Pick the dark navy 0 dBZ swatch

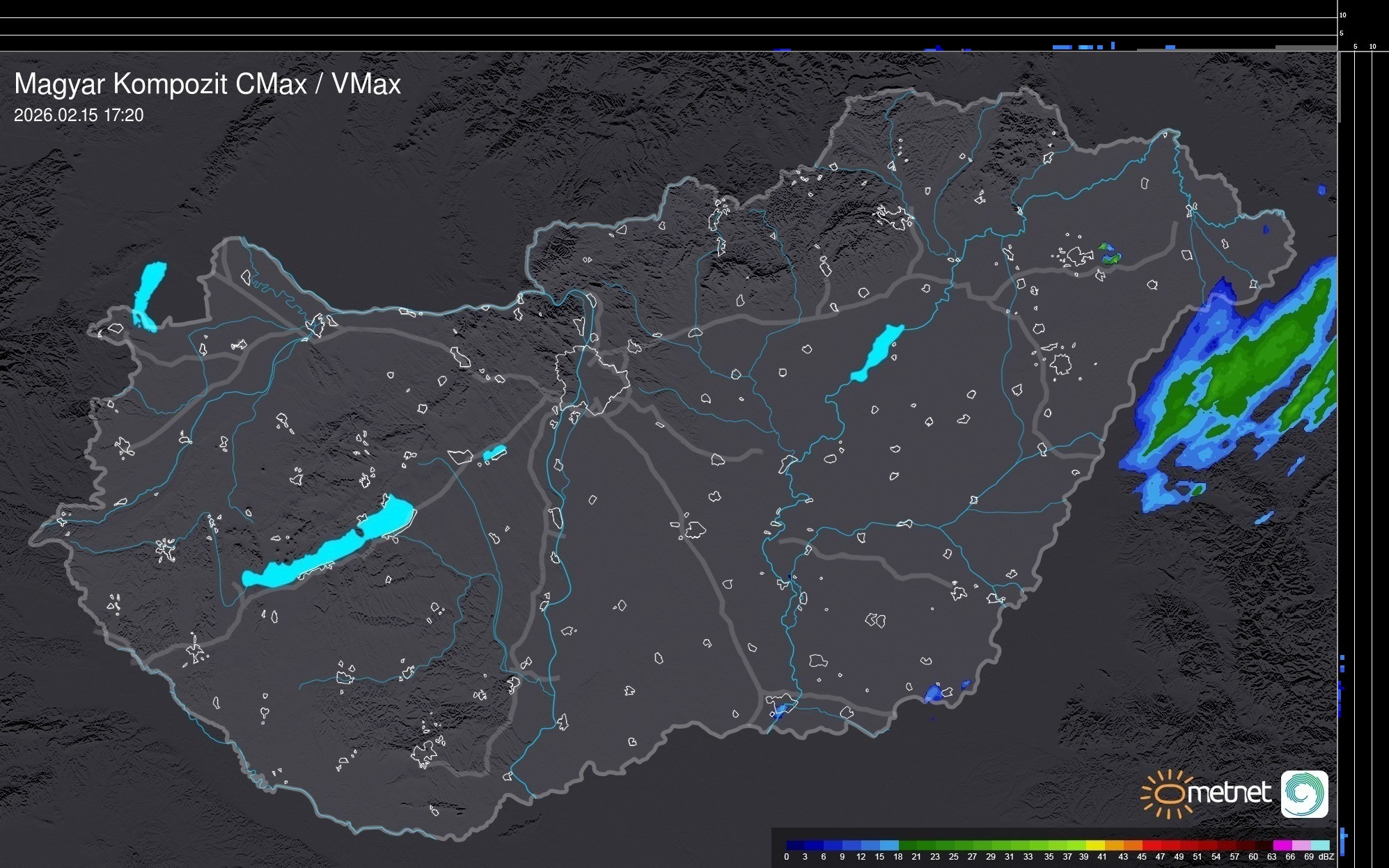[796, 845]
